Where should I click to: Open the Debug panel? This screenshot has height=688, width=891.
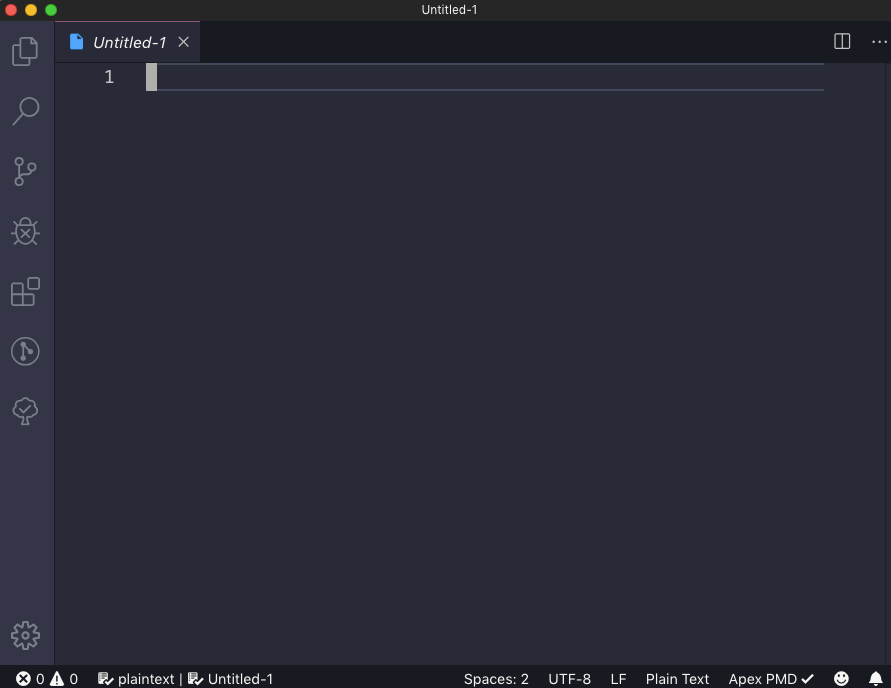point(25,231)
